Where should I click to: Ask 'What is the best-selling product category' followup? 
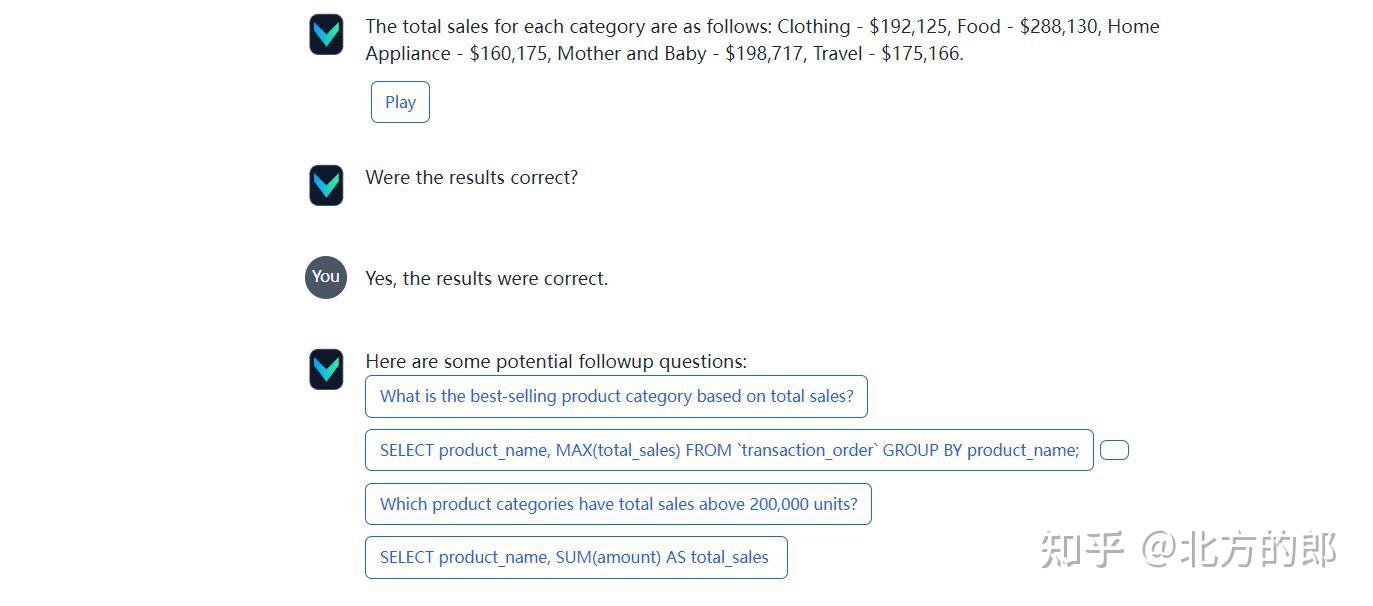pos(616,396)
